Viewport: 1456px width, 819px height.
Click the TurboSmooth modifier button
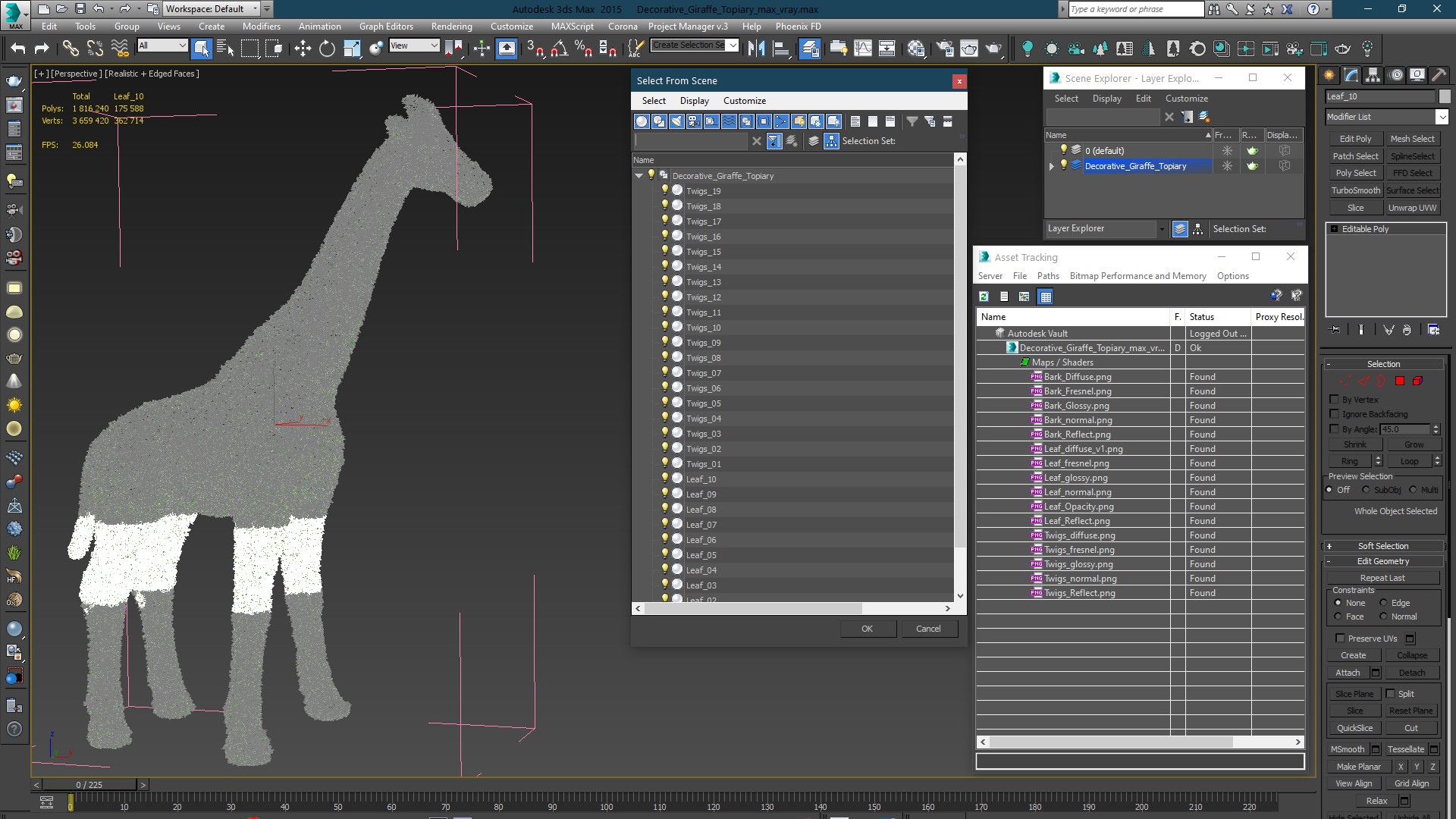pyautogui.click(x=1355, y=190)
